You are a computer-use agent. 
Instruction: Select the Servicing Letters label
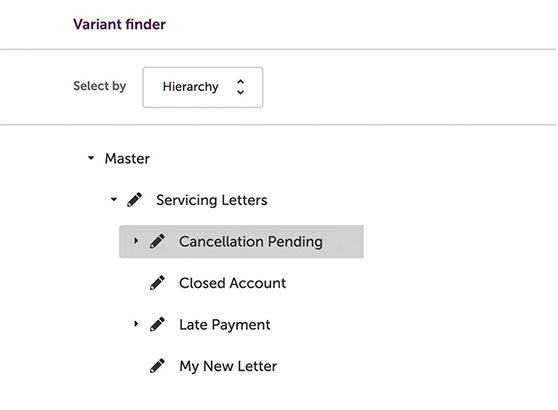tap(212, 200)
